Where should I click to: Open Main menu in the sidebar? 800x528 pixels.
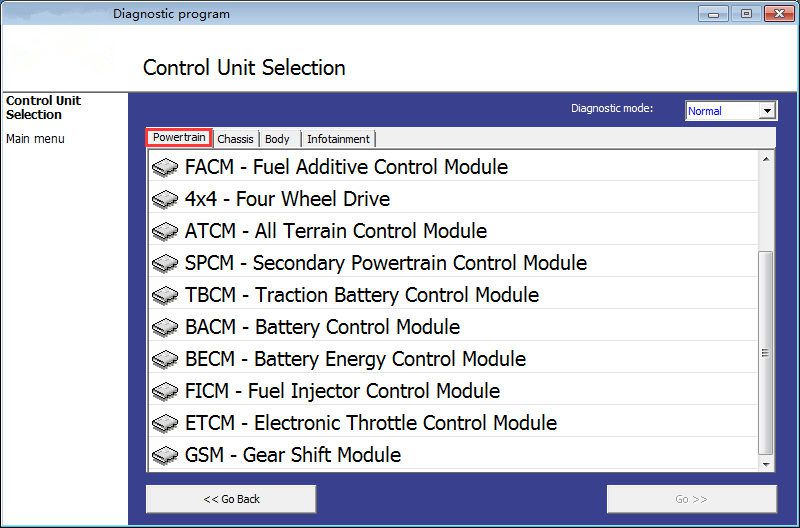click(35, 139)
